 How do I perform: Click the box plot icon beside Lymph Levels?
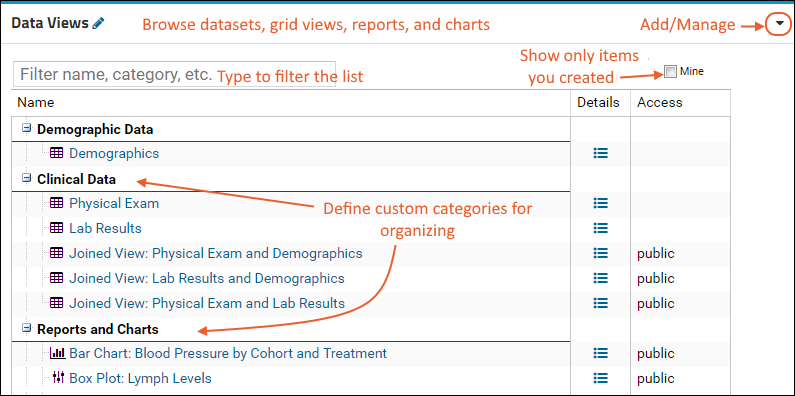tap(58, 378)
